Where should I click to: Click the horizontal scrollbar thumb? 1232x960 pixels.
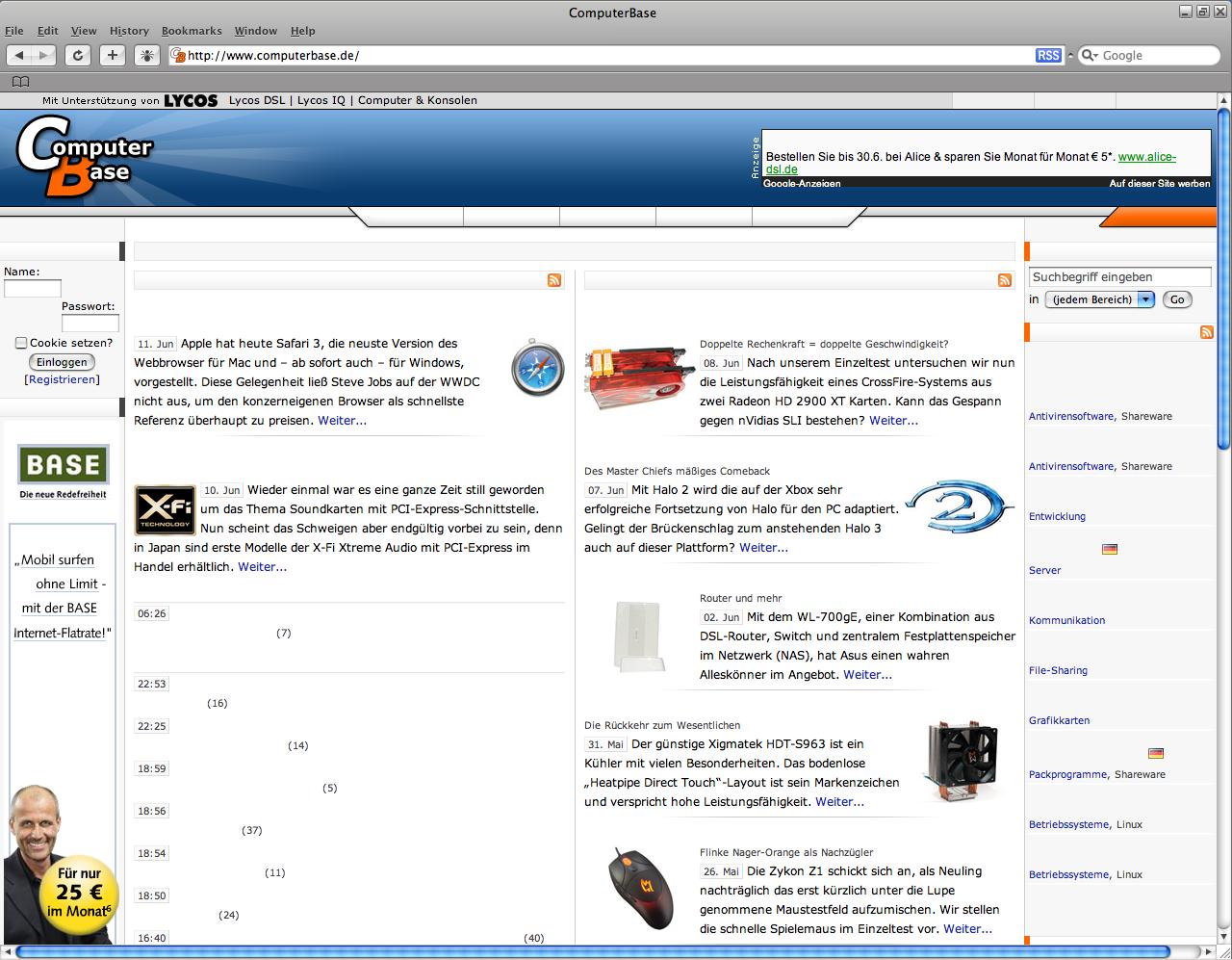593,952
